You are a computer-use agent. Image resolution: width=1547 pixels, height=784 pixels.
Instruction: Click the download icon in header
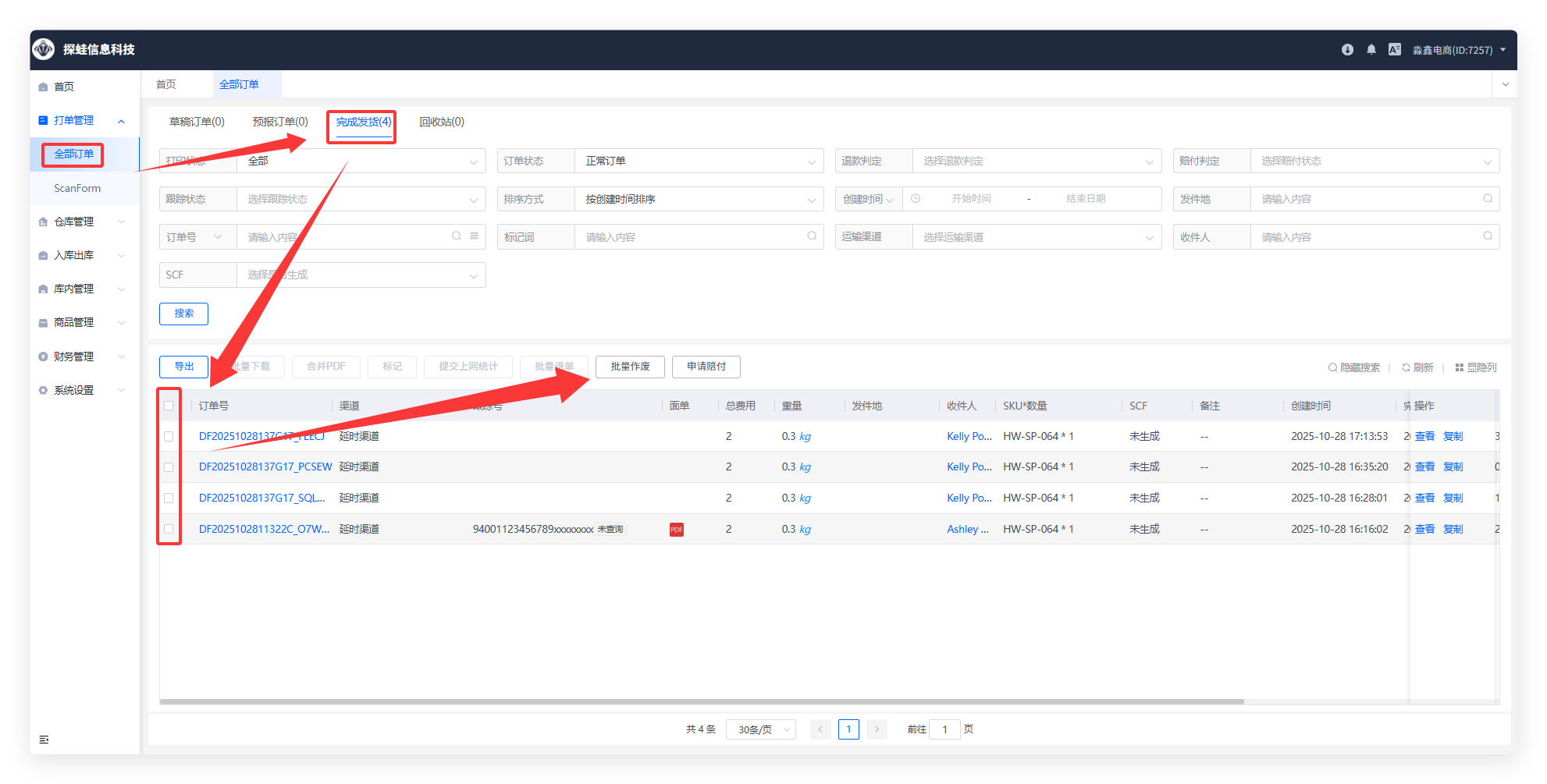click(1347, 50)
